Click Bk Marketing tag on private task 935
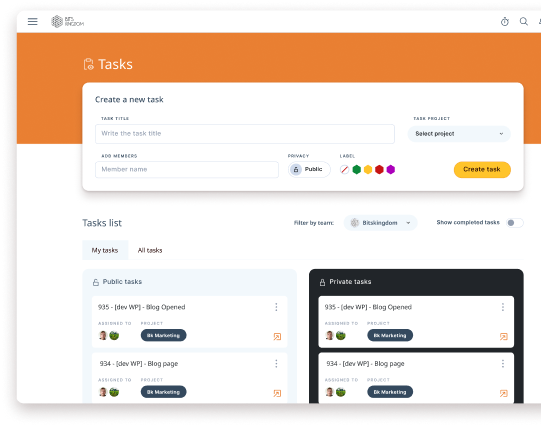This screenshot has width=541, height=427. point(390,335)
